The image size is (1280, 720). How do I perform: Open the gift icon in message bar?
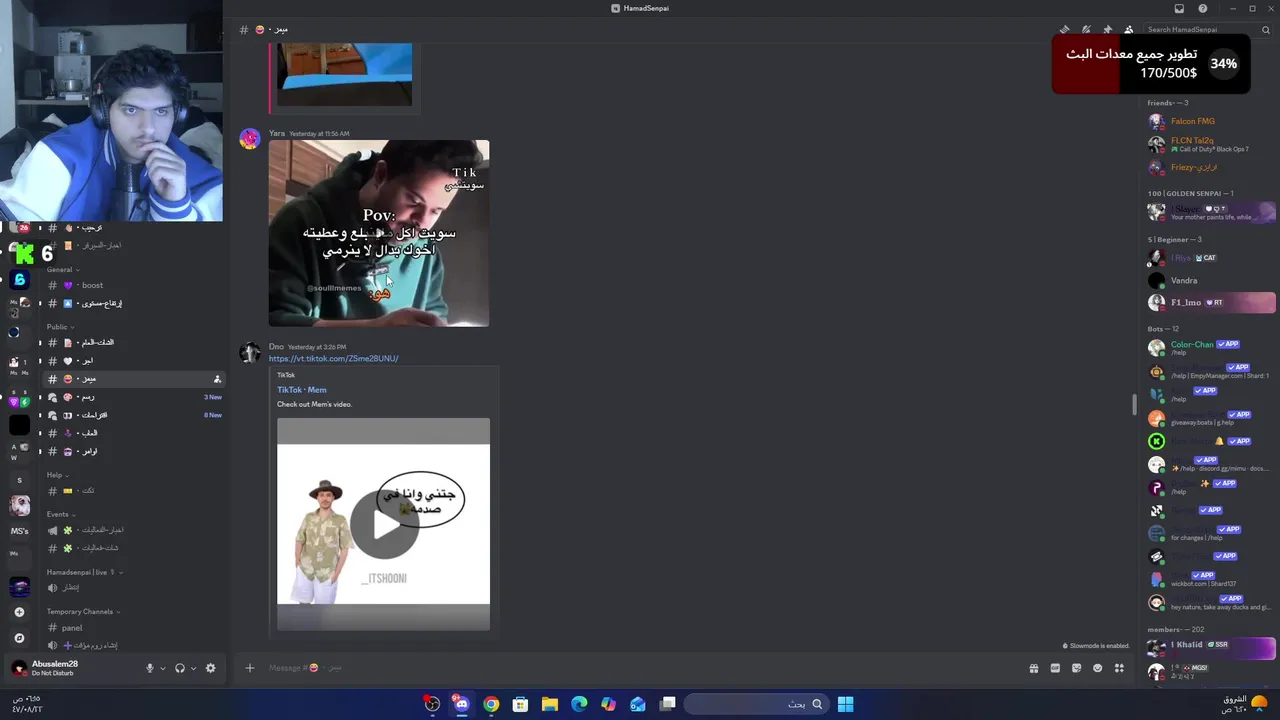1034,668
